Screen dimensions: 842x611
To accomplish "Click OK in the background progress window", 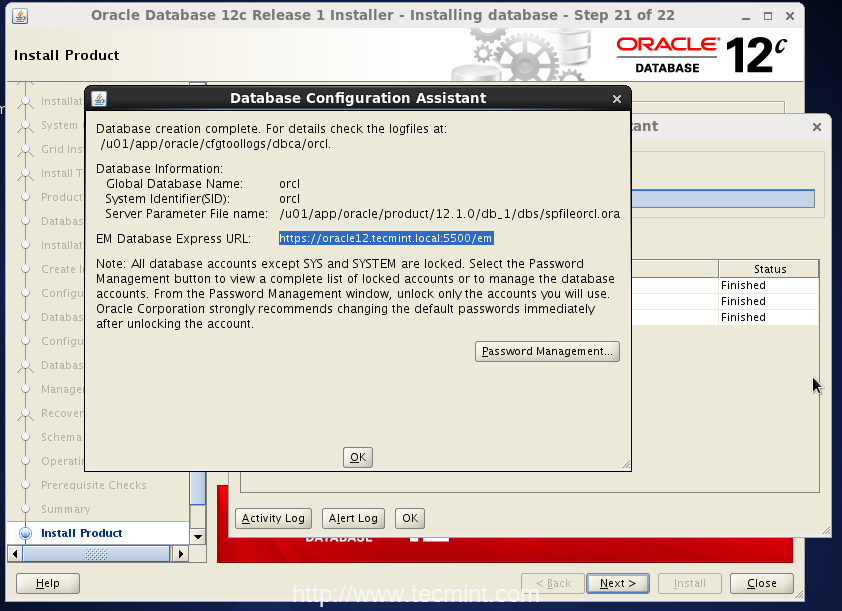I will pos(410,518).
